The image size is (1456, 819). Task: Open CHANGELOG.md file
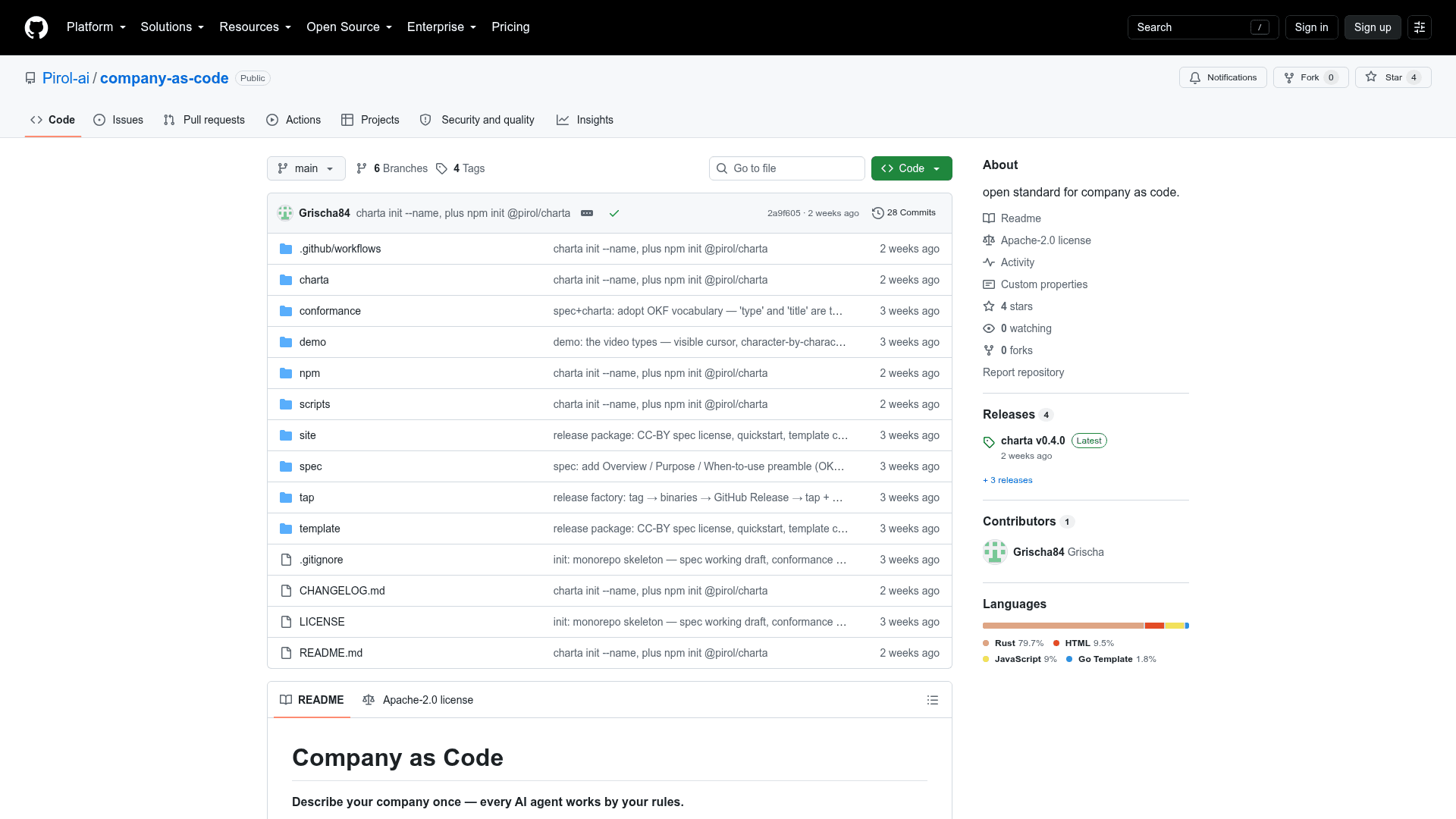pyautogui.click(x=342, y=591)
